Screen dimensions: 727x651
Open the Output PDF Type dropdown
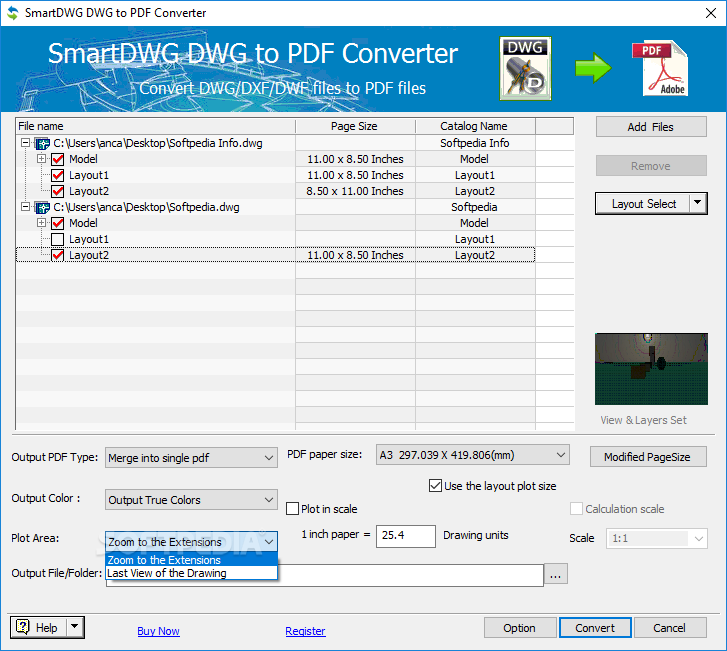pos(268,458)
